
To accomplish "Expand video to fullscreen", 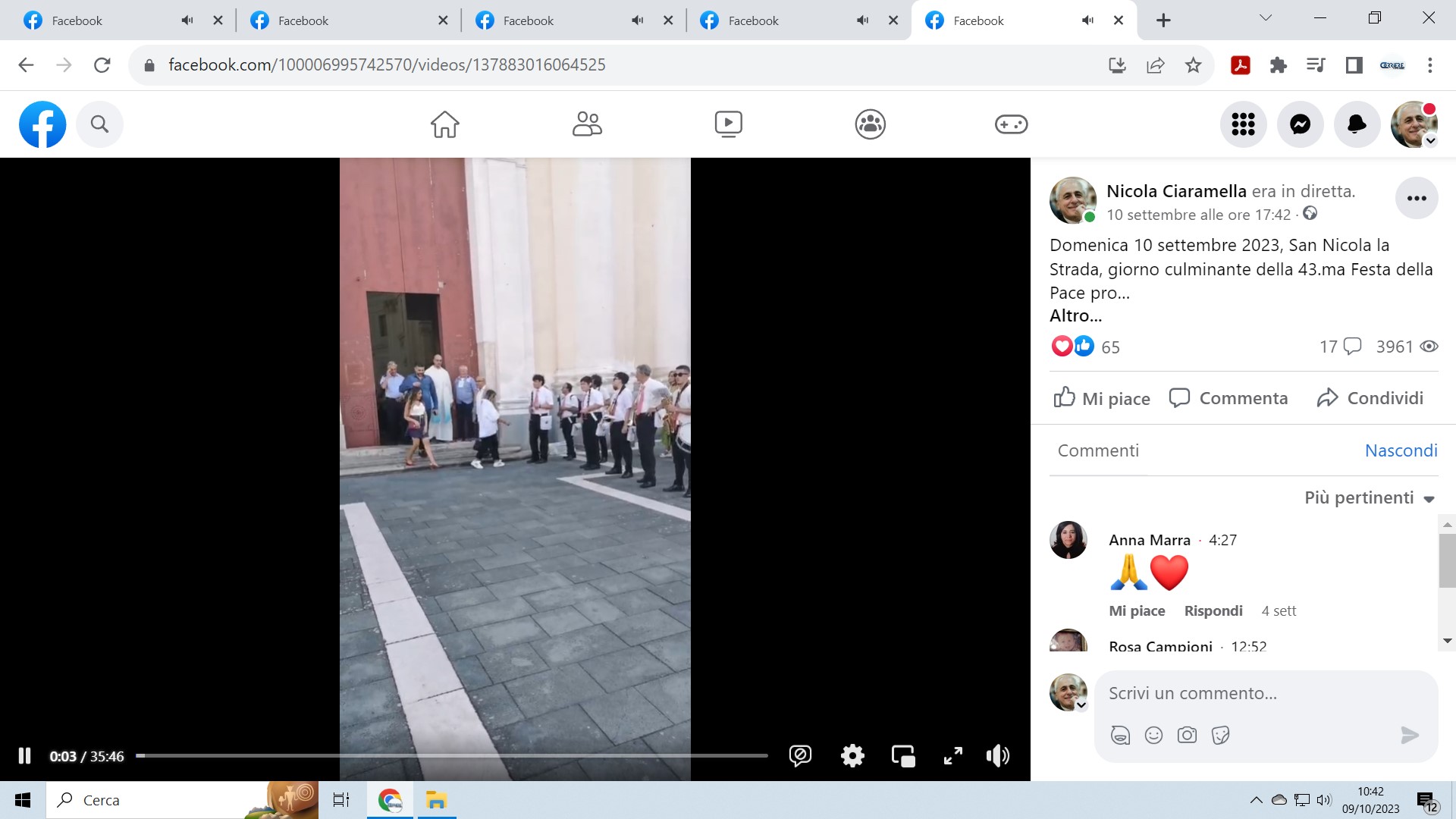I will click(953, 755).
